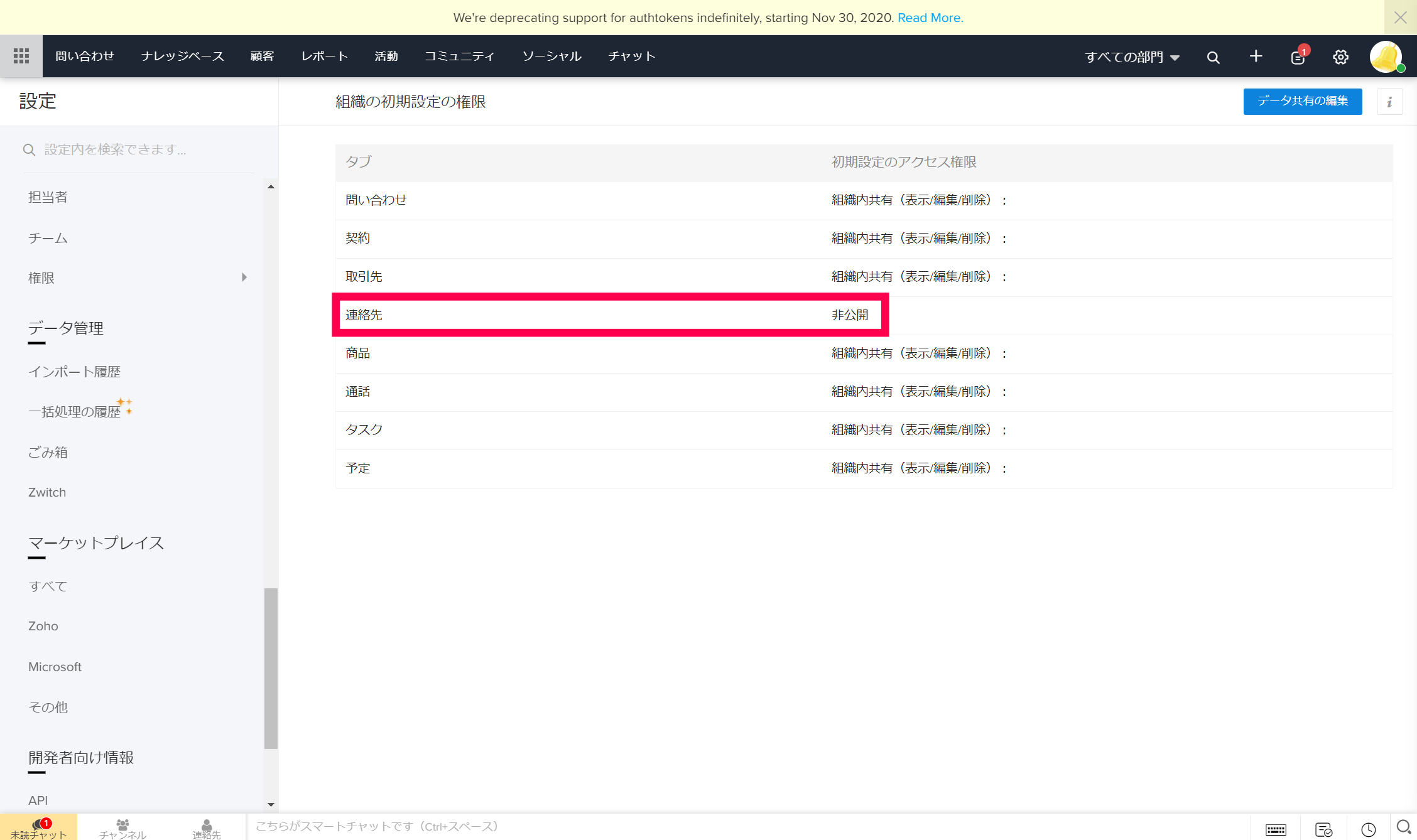Open the settings gear icon
Viewport: 1417px width, 840px height.
1340,57
